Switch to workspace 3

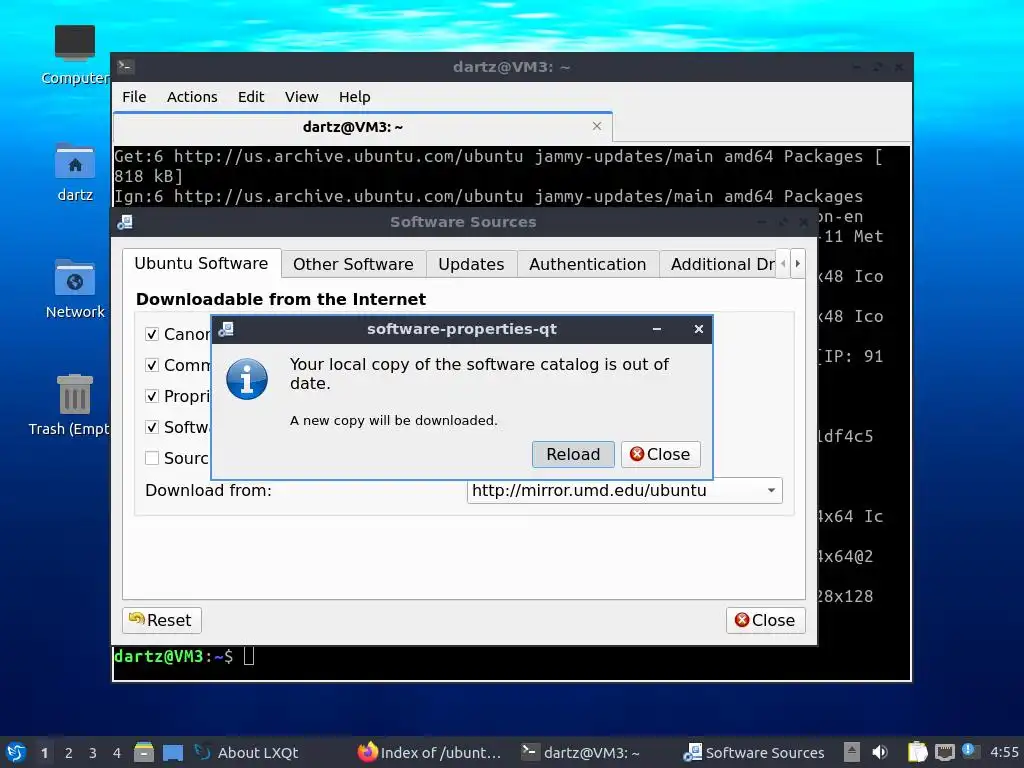click(x=93, y=752)
